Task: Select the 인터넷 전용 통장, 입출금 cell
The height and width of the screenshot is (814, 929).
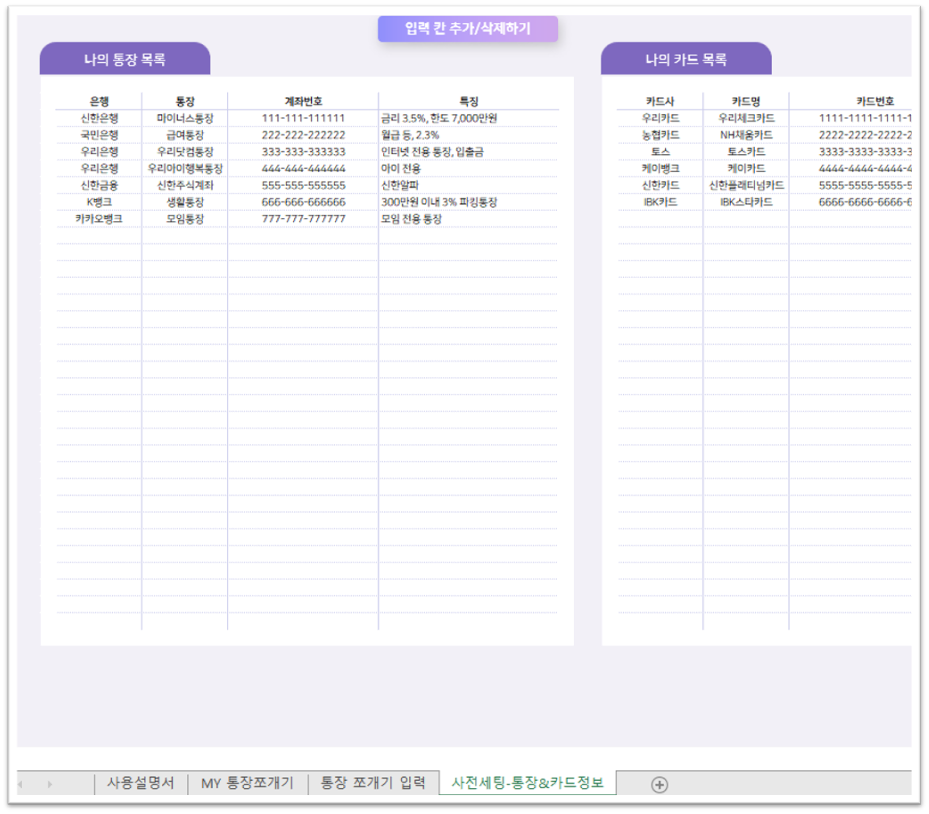Action: pyautogui.click(x=469, y=152)
